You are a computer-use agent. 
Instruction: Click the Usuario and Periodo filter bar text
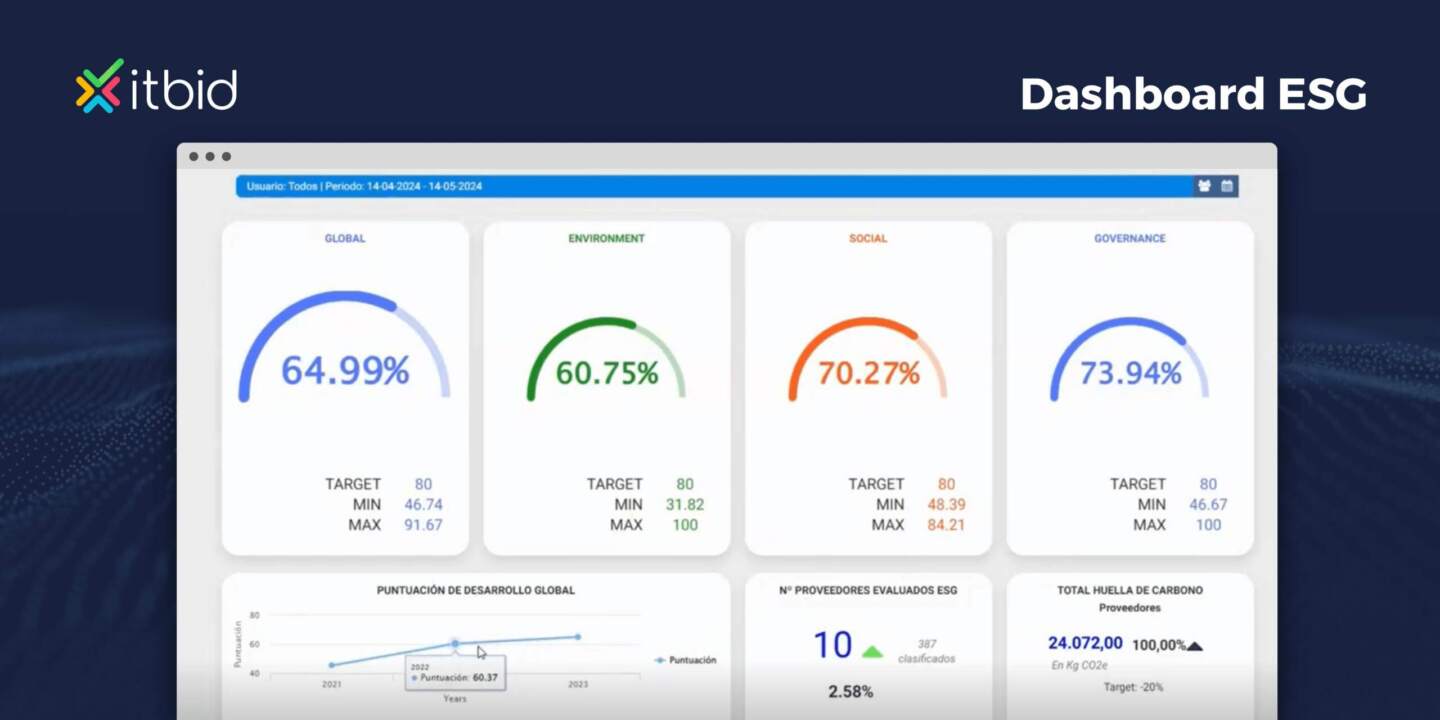[x=364, y=186]
